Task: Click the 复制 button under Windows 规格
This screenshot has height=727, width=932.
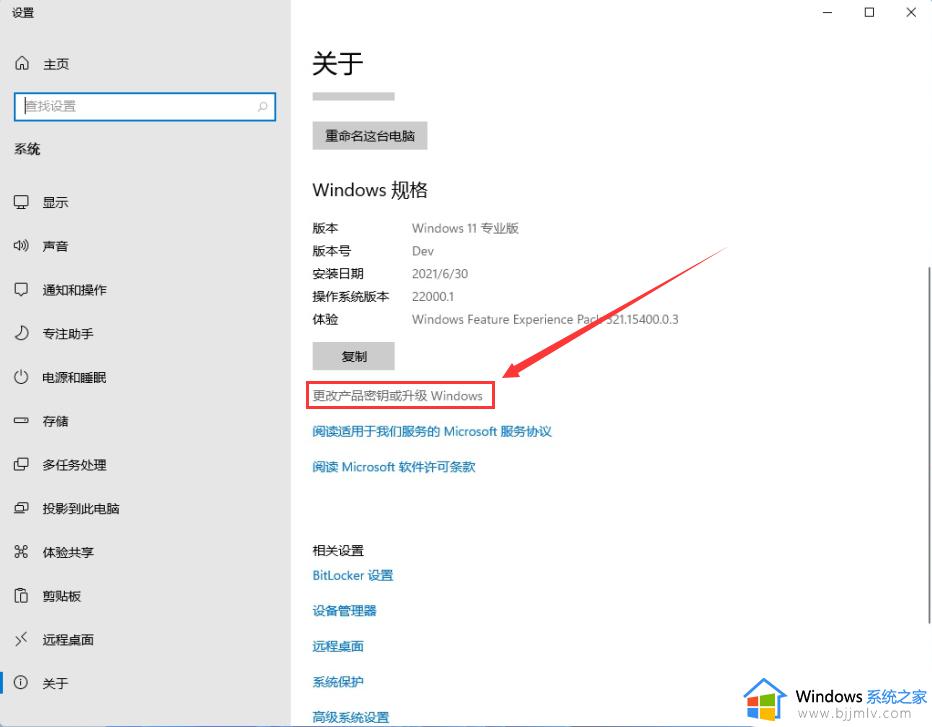Action: coord(354,356)
